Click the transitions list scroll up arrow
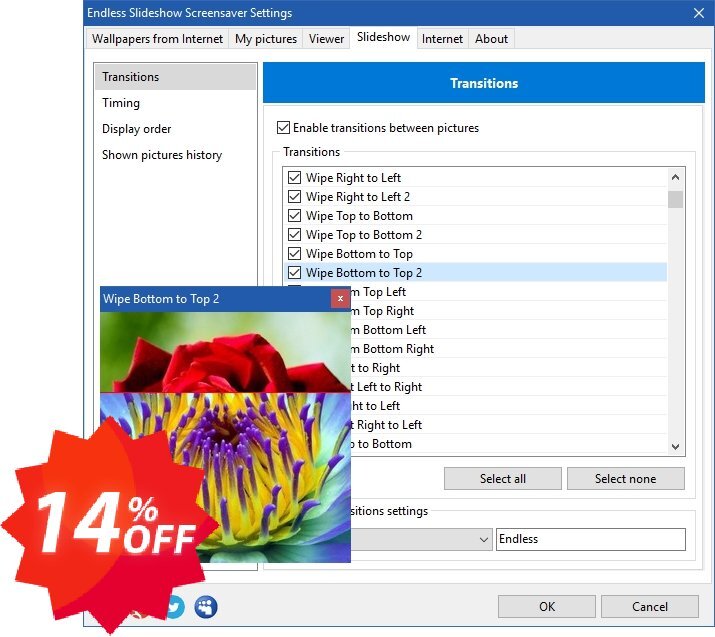The height and width of the screenshot is (637, 715). tap(675, 177)
